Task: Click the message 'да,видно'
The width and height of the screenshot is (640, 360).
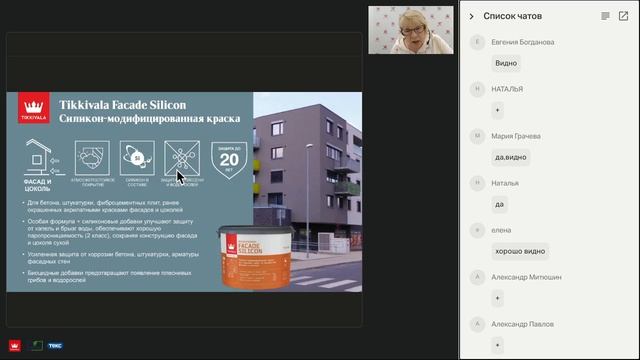Action: pyautogui.click(x=511, y=157)
